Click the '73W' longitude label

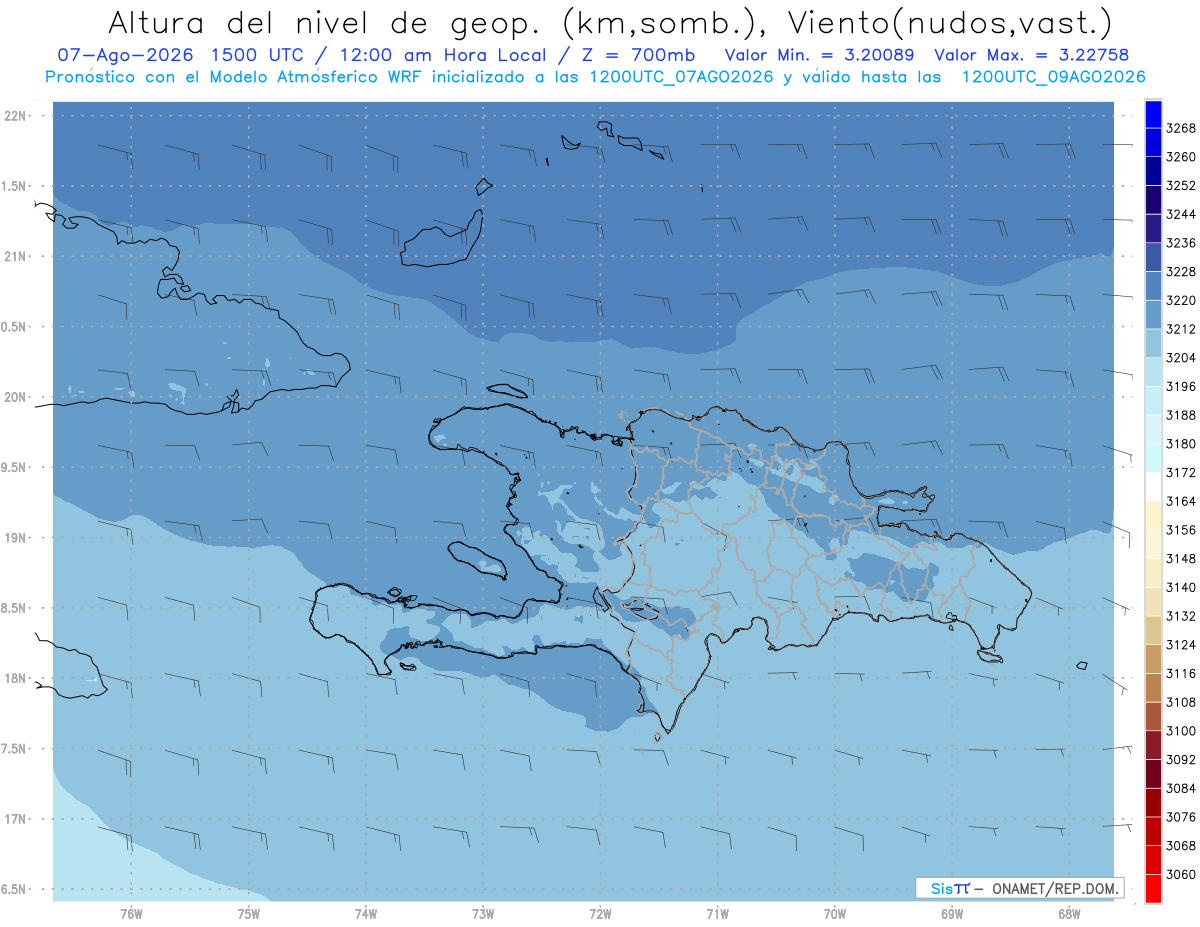[483, 913]
